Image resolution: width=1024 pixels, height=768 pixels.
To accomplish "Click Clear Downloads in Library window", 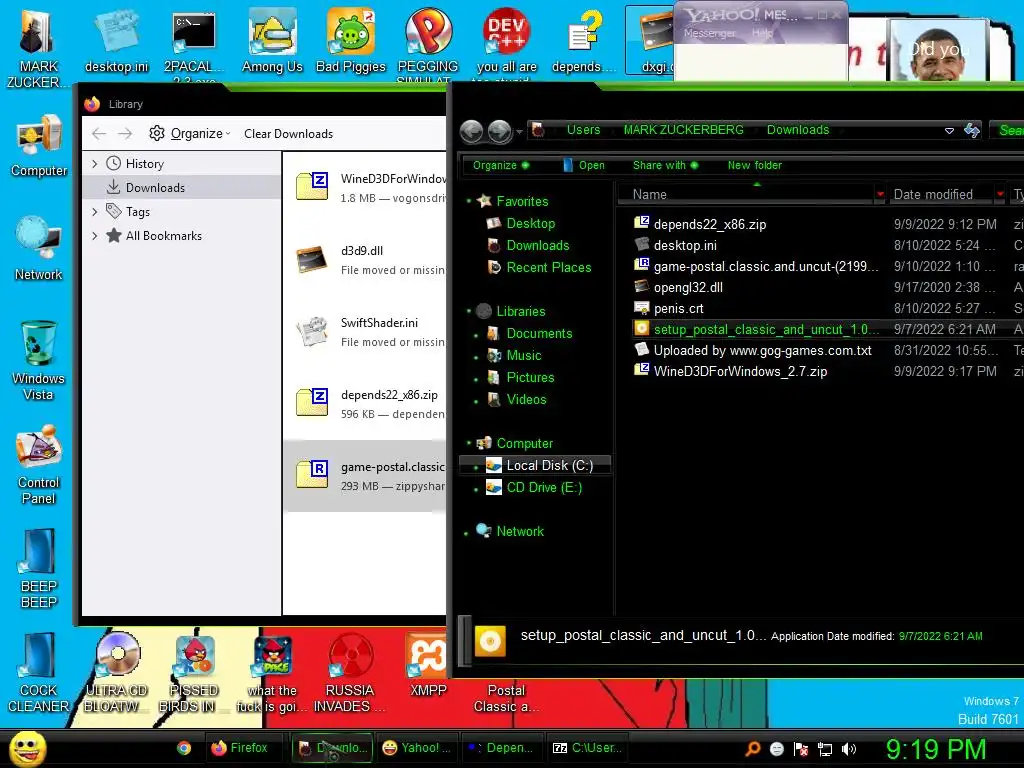I will tap(289, 133).
